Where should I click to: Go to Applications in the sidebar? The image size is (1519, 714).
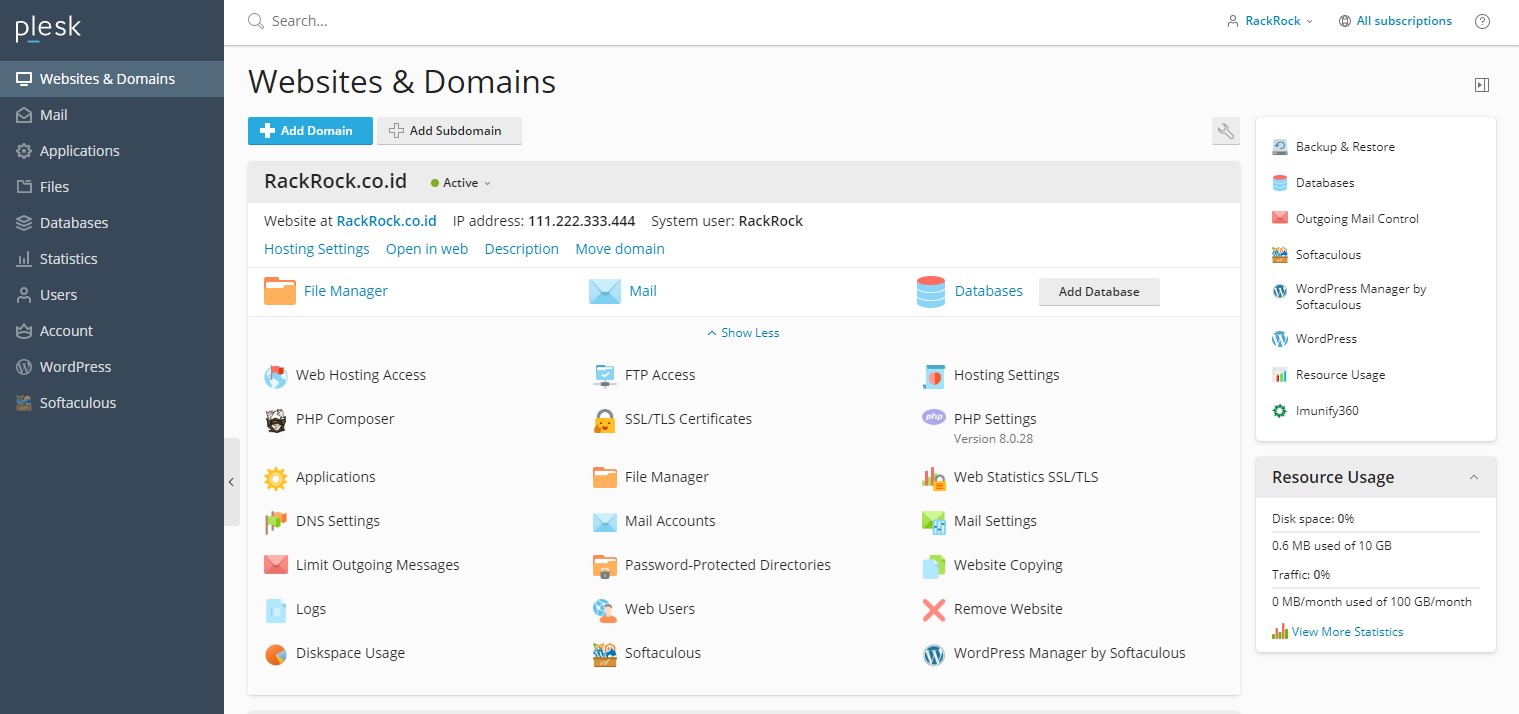pos(112,151)
